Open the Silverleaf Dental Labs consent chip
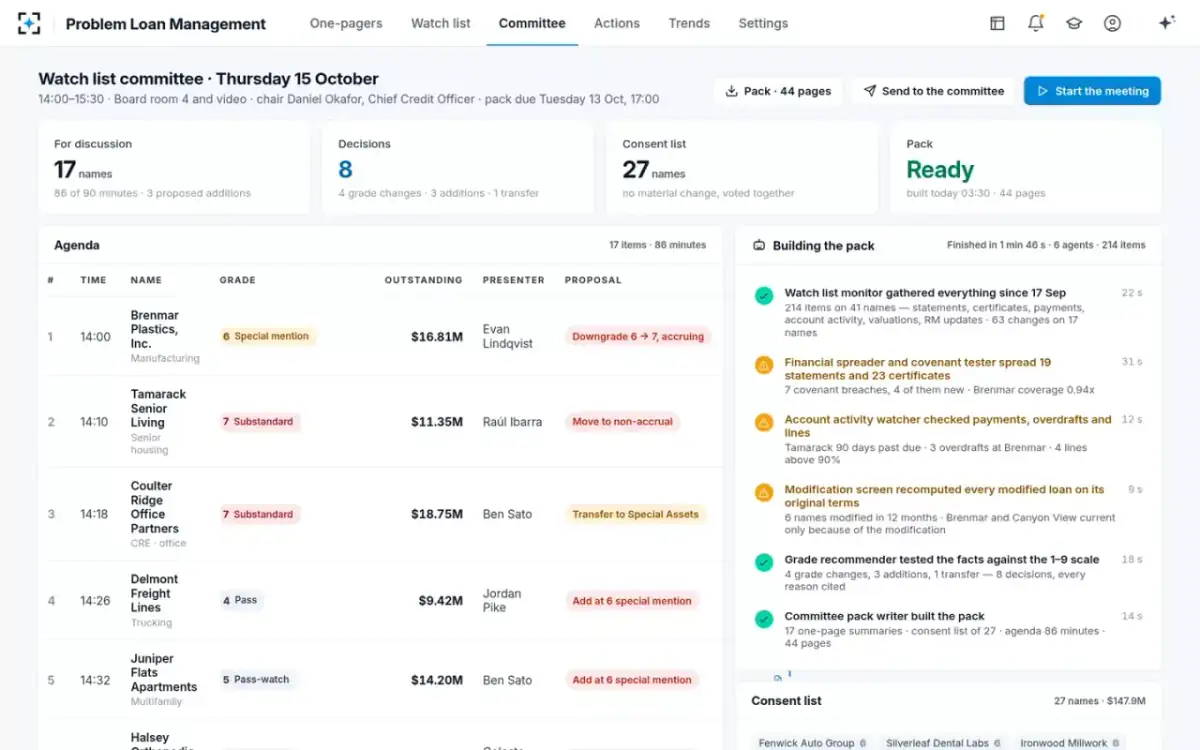Viewport: 1200px width, 750px height. [x=943, y=743]
